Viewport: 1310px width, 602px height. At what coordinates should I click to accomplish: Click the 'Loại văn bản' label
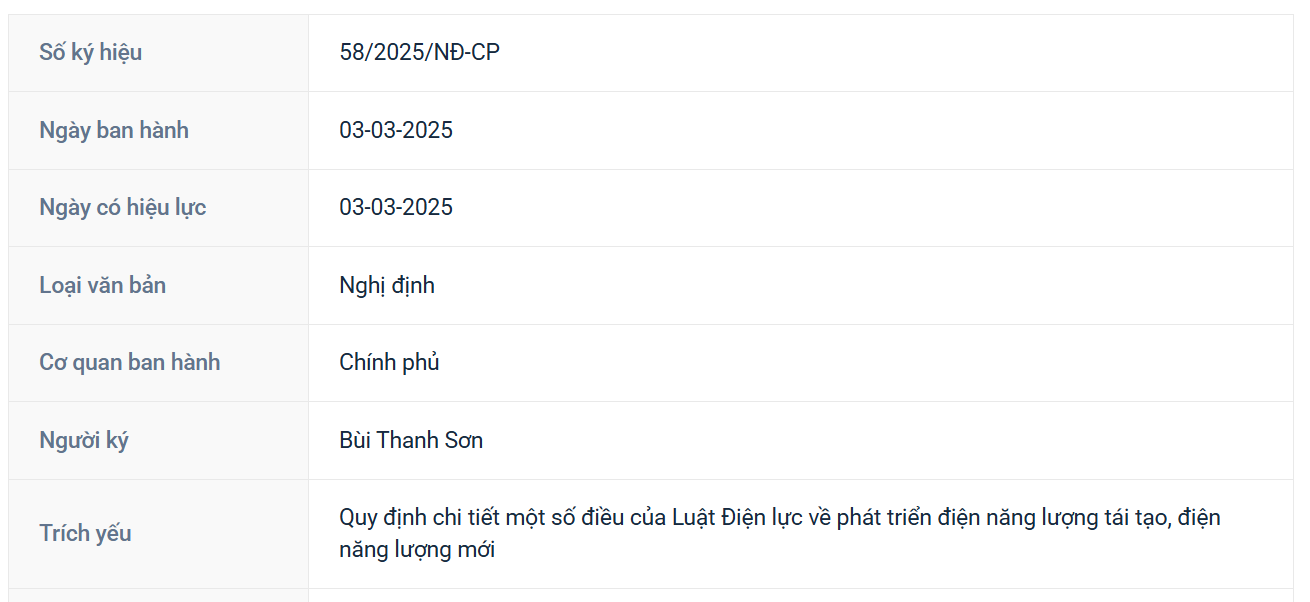tap(103, 285)
